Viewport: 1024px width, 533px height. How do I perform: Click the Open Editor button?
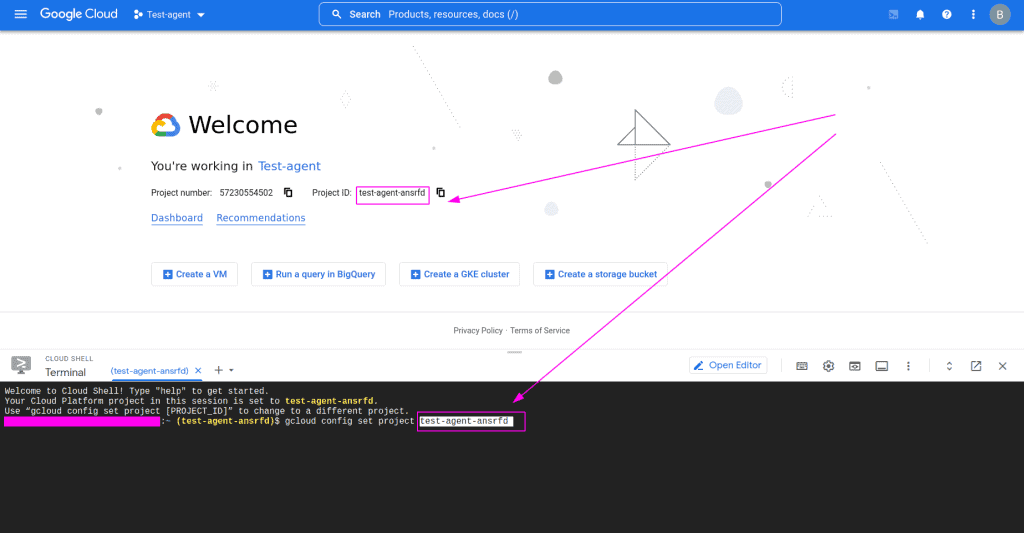click(x=728, y=365)
